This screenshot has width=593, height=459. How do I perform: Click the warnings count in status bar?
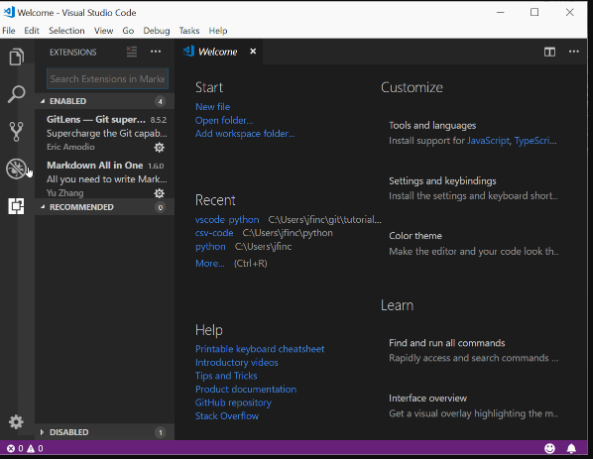pyautogui.click(x=35, y=448)
